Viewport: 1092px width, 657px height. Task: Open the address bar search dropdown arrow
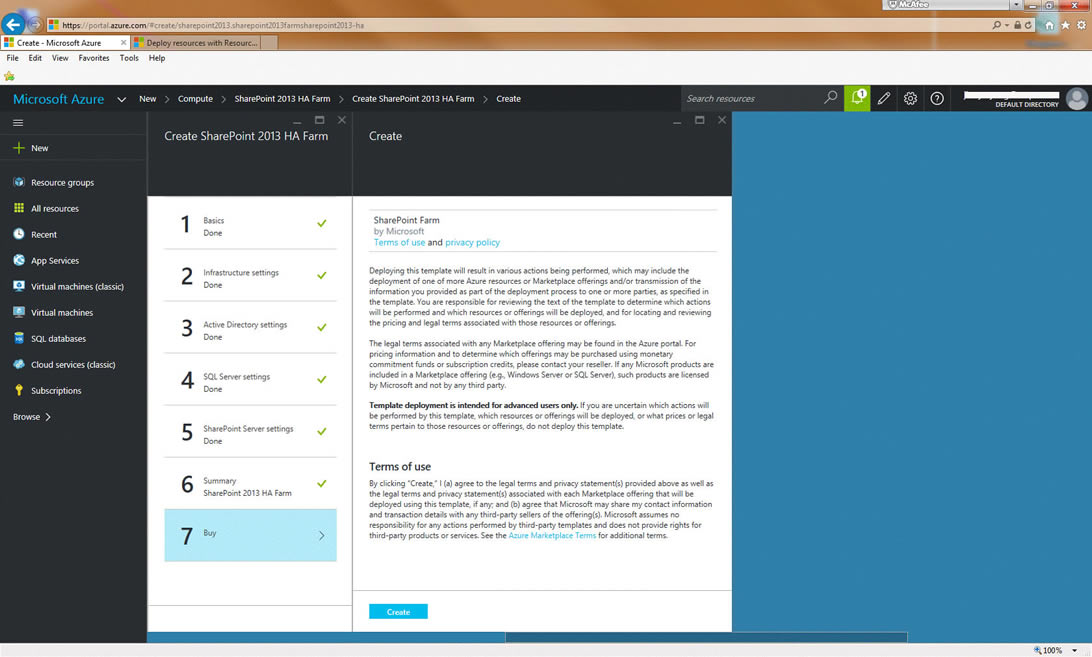coord(1007,25)
